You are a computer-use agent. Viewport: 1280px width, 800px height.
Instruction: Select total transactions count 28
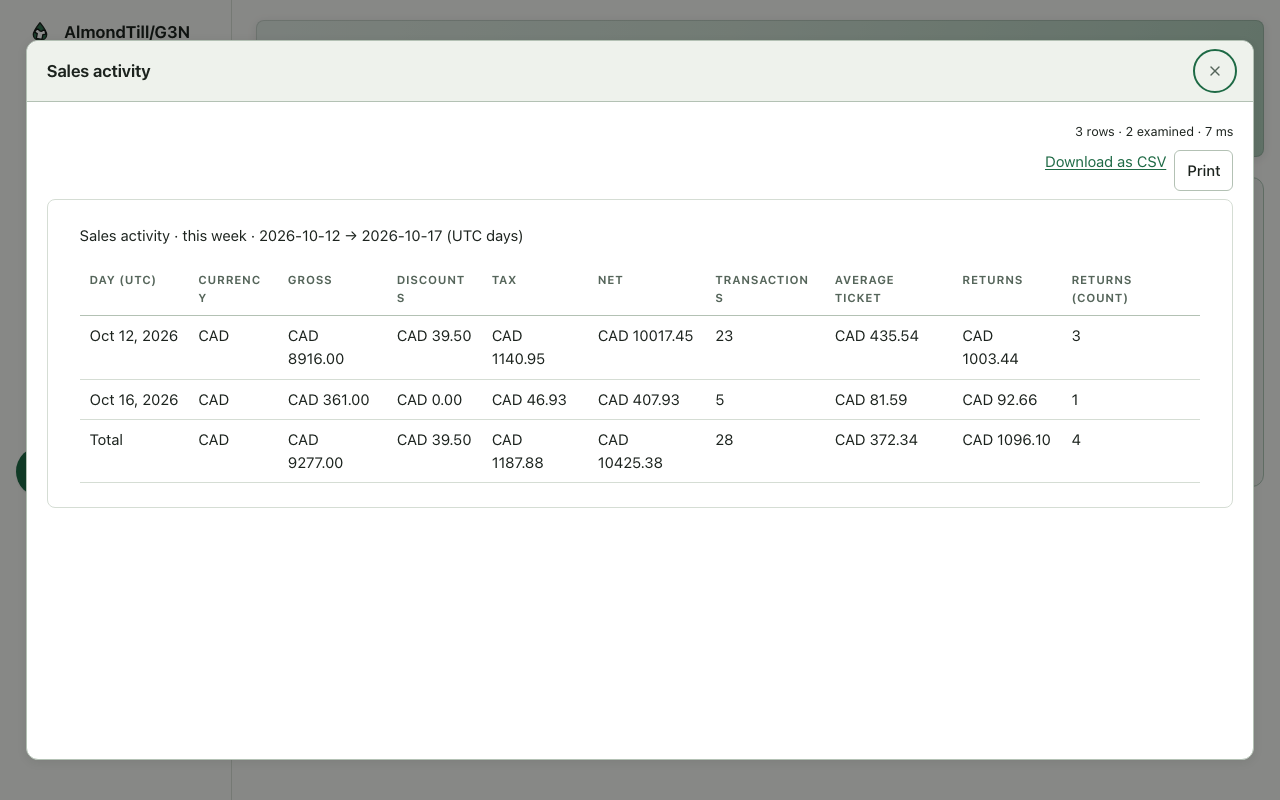point(724,440)
